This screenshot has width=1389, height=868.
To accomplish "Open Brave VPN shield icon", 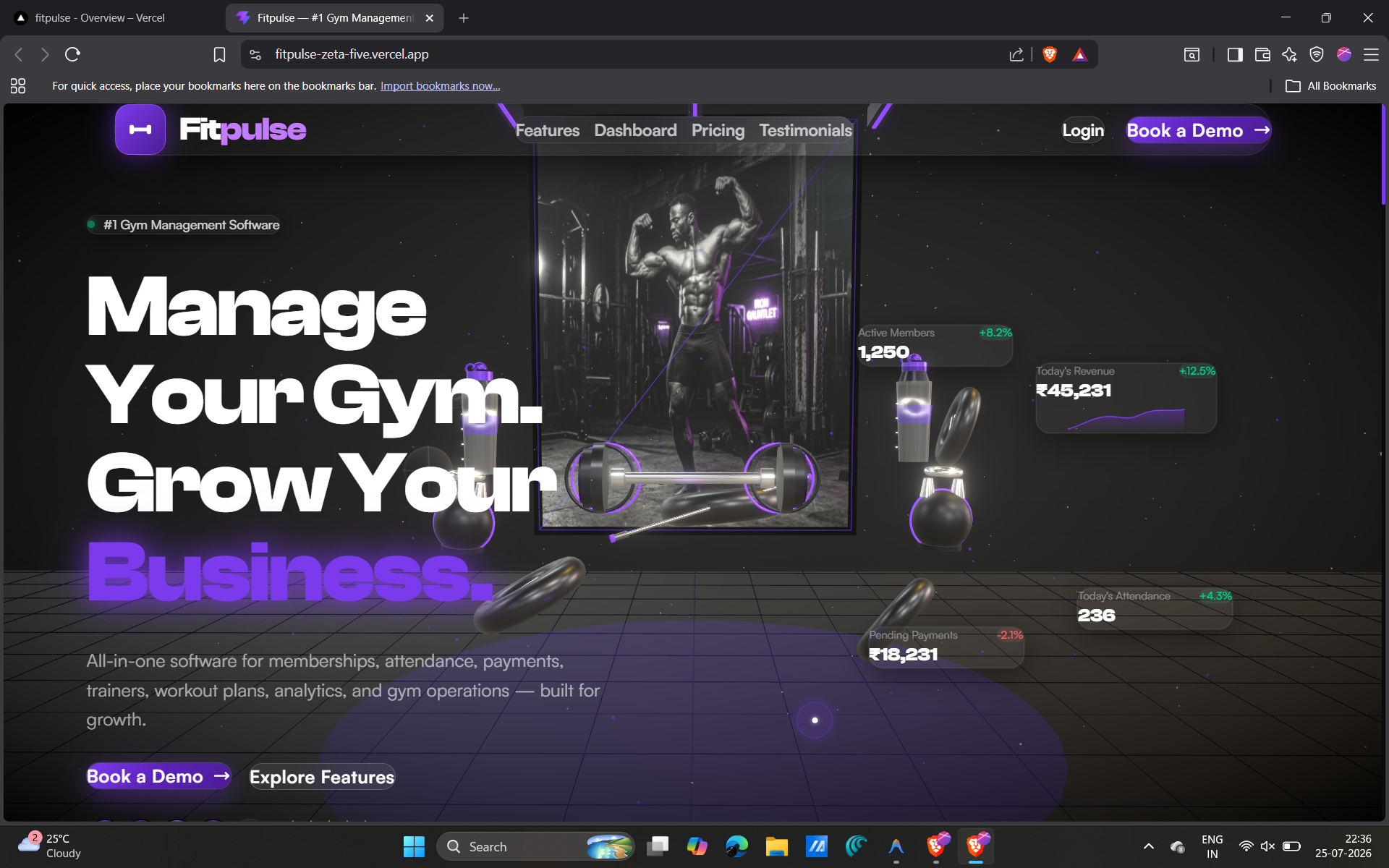I will [x=1317, y=54].
